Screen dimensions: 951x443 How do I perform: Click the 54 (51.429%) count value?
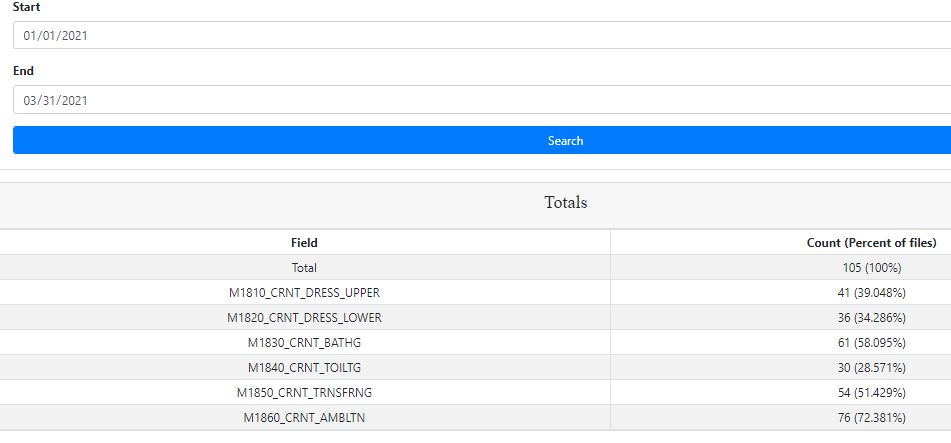(x=870, y=393)
